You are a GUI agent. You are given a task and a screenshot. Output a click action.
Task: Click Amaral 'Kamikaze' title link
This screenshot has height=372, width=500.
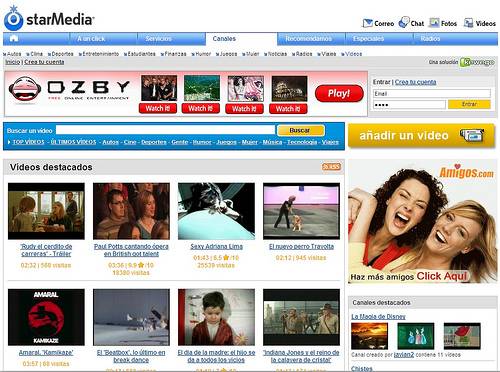46,352
